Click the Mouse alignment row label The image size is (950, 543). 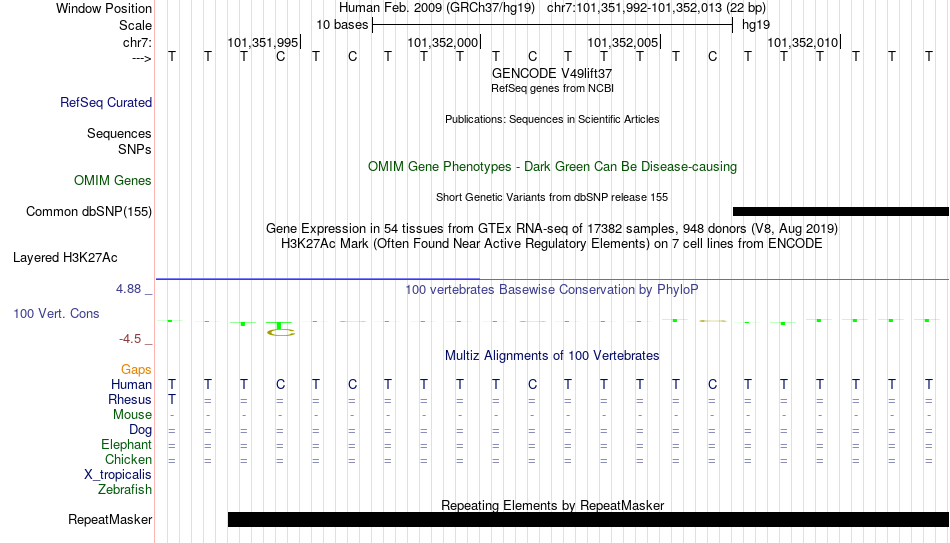(132, 415)
